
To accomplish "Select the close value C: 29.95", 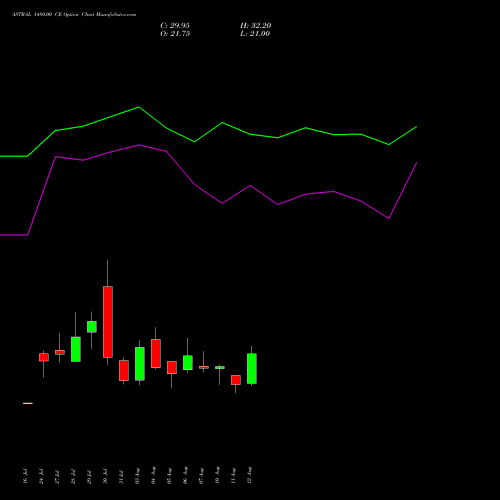I will 175,26.
